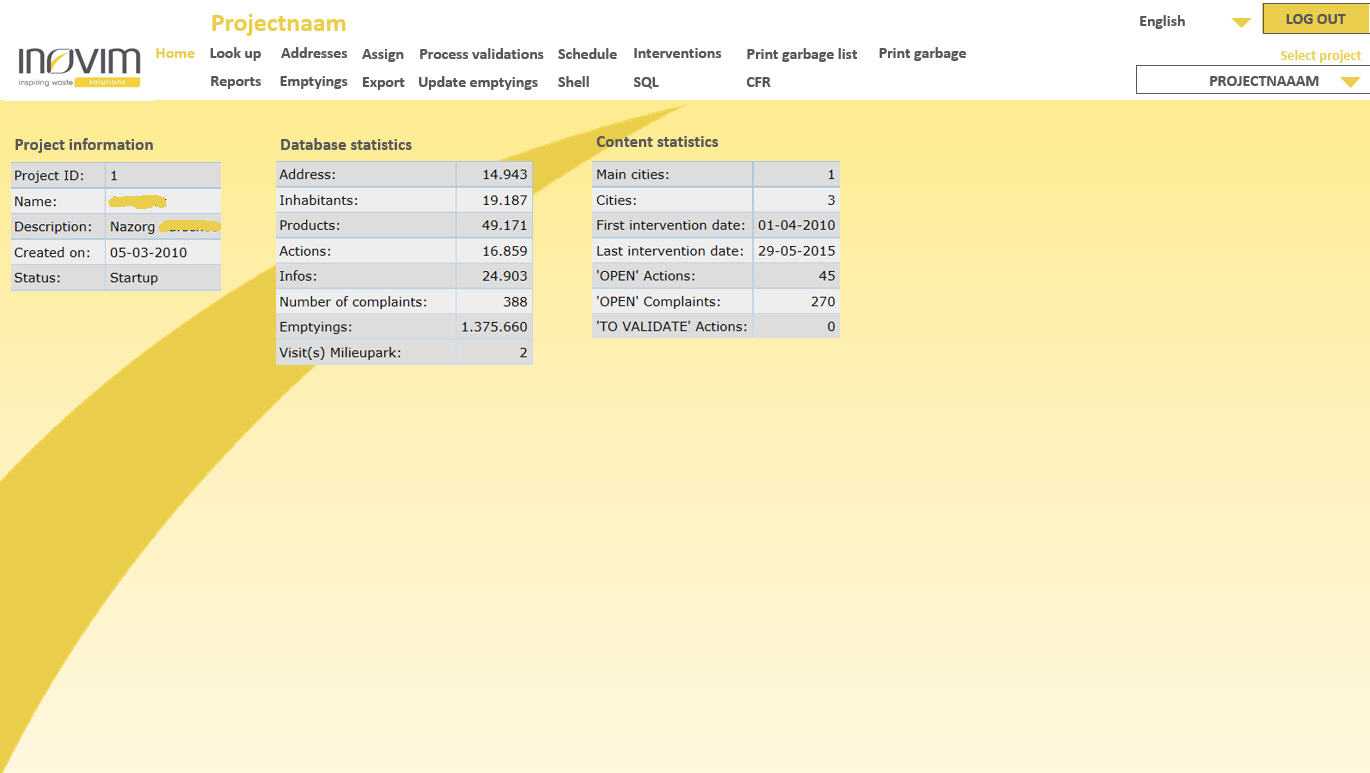The height and width of the screenshot is (773, 1370).
Task: Click the Status value Startup
Action: tap(134, 277)
